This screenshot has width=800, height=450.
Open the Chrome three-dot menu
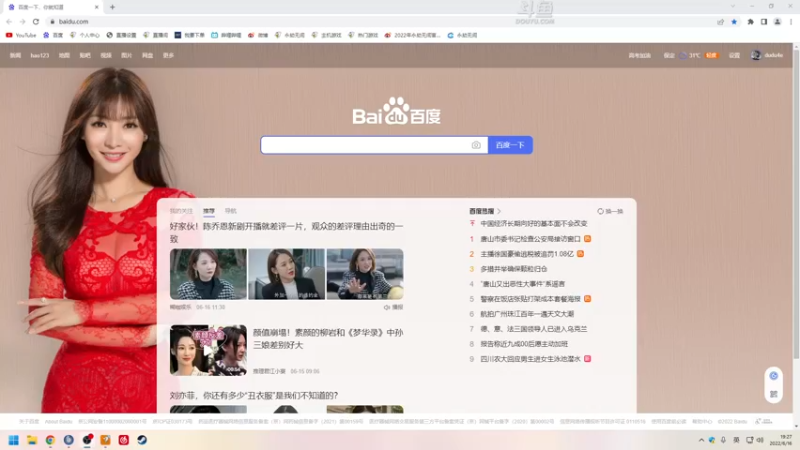pyautogui.click(x=791, y=21)
